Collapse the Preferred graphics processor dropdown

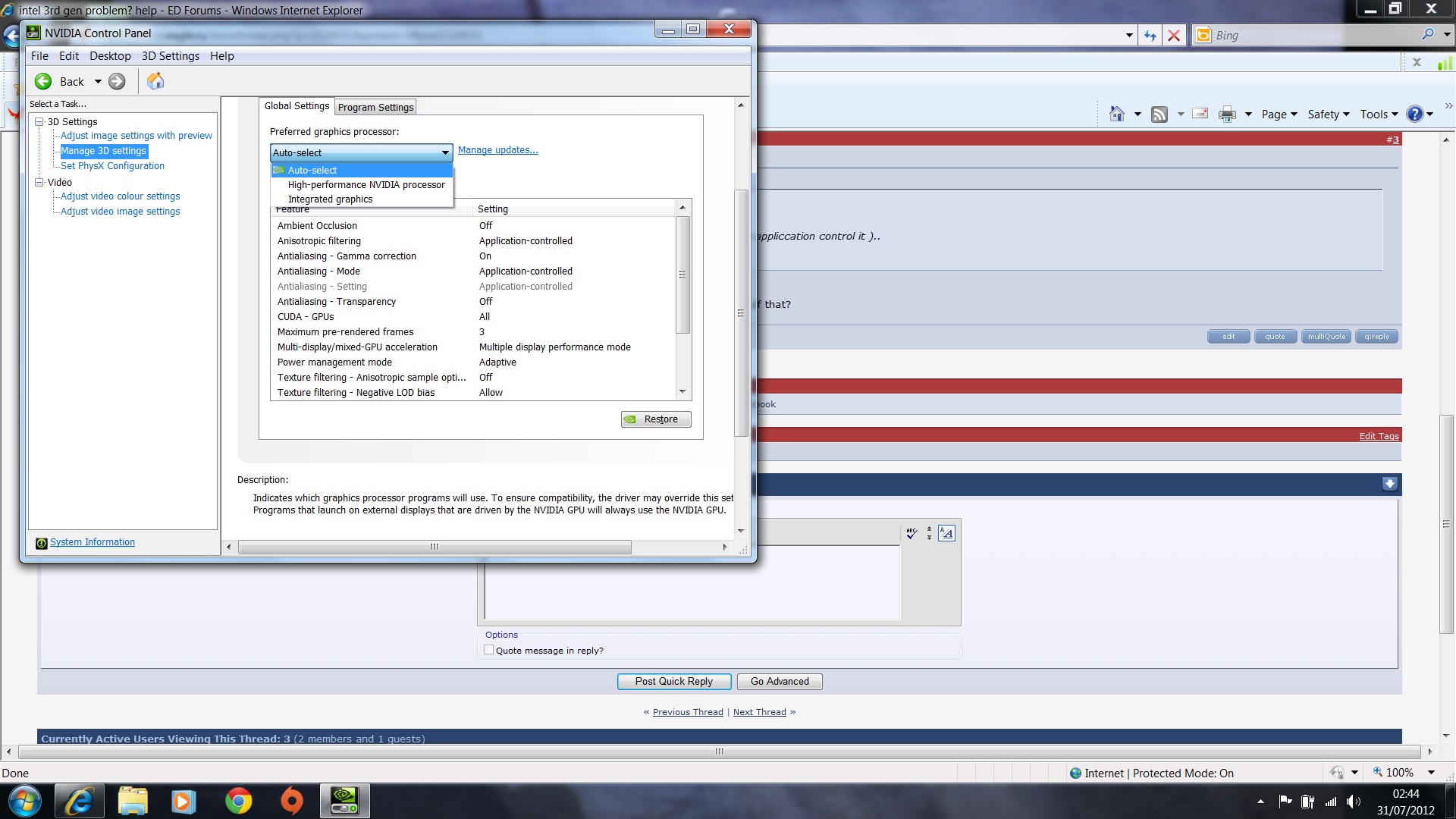point(445,152)
